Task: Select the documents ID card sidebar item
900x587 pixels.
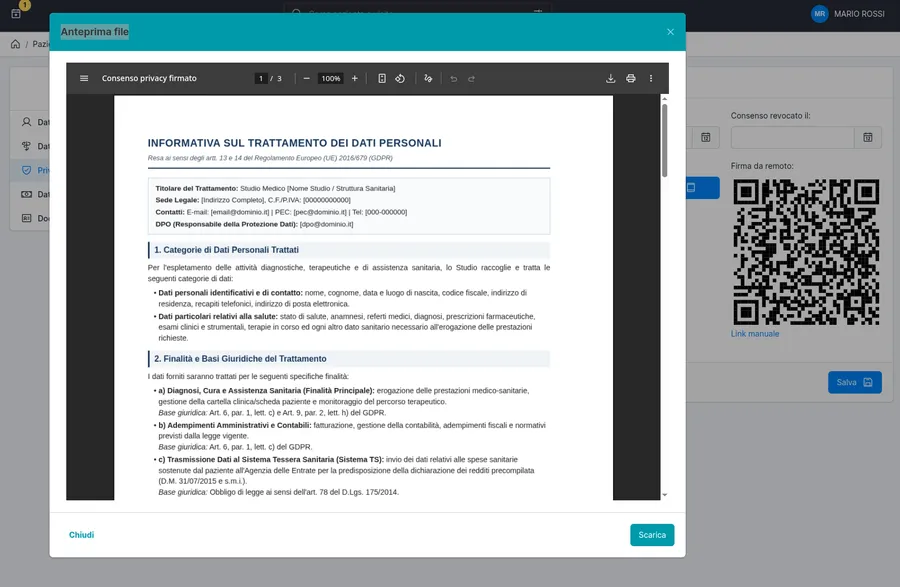Action: 26,219
